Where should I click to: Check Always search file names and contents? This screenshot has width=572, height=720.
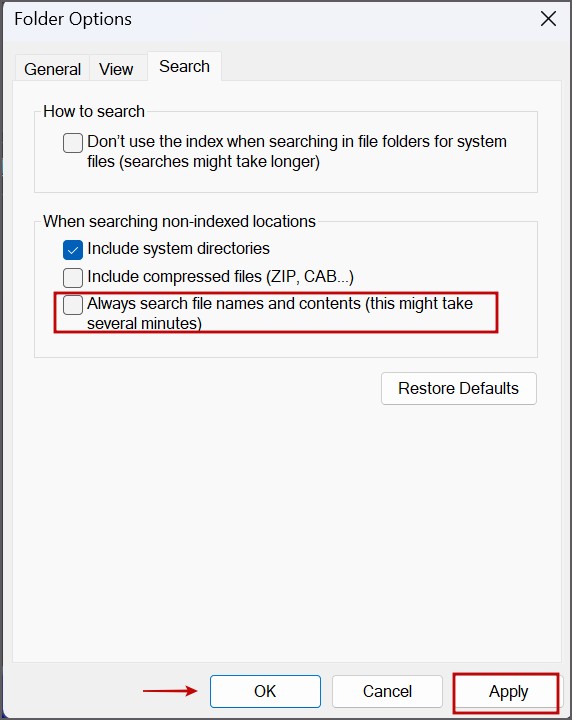tap(73, 305)
